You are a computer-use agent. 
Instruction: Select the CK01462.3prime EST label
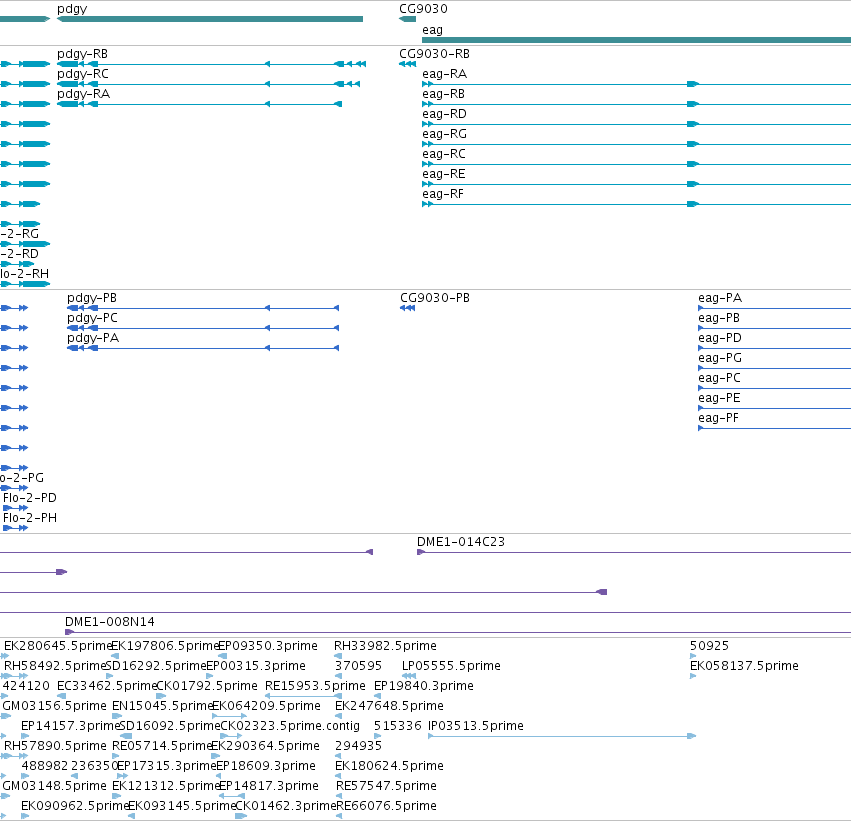coord(285,806)
